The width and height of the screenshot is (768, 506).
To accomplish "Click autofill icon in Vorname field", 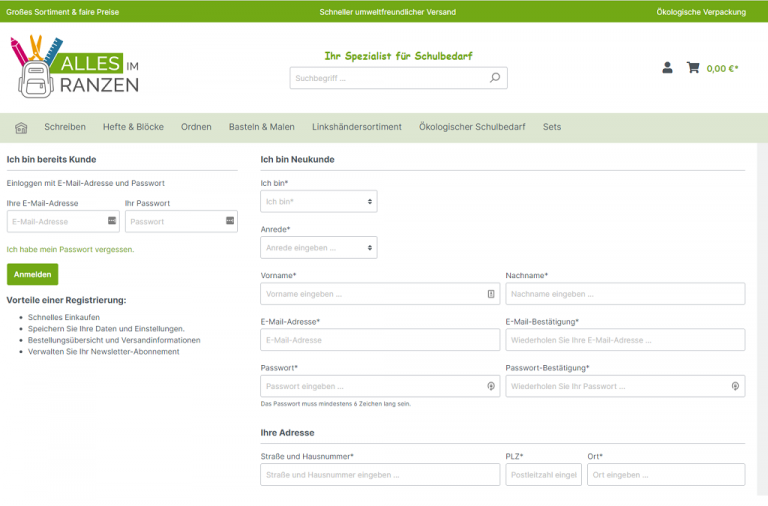I will tap(491, 294).
